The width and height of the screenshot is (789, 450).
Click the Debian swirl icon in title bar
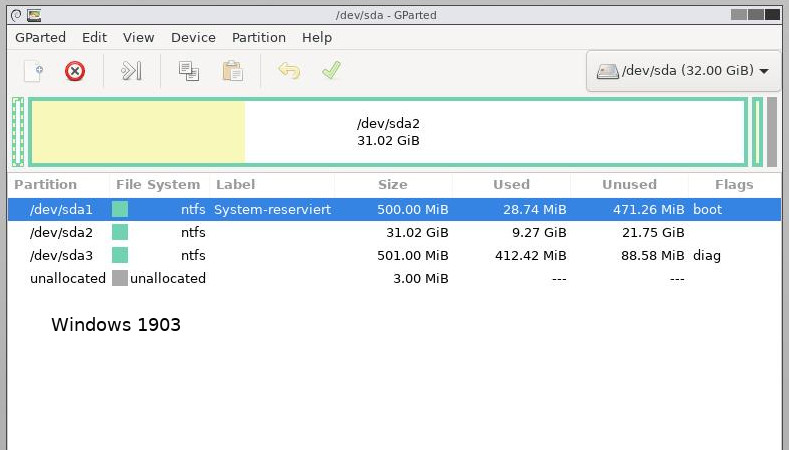(x=16, y=15)
